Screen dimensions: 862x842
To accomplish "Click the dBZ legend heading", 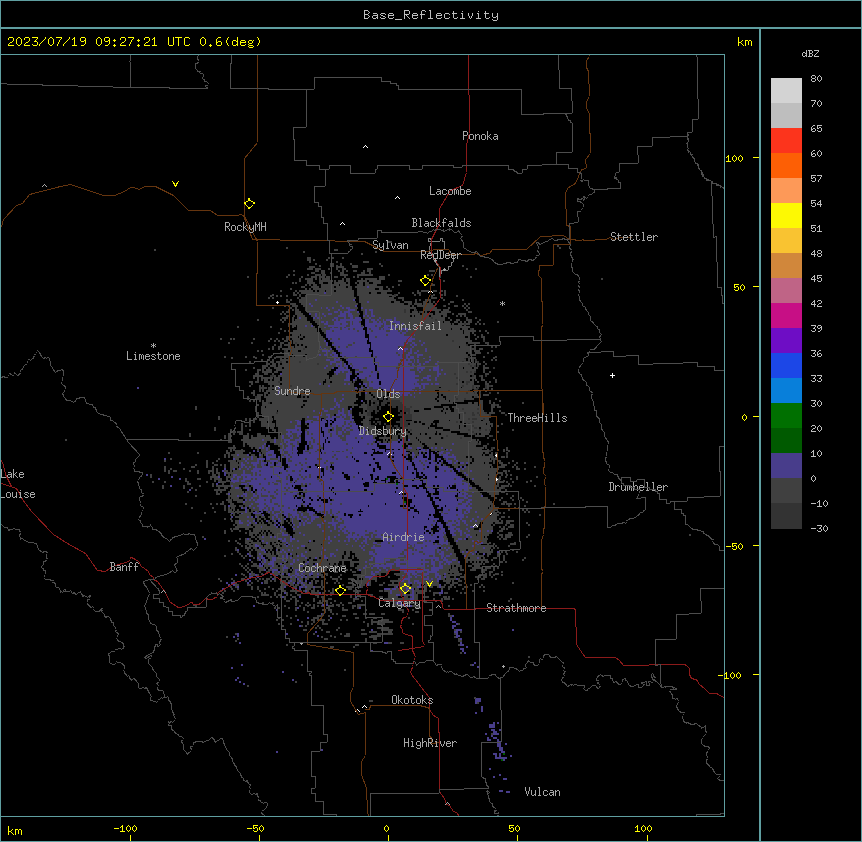I will [x=810, y=54].
